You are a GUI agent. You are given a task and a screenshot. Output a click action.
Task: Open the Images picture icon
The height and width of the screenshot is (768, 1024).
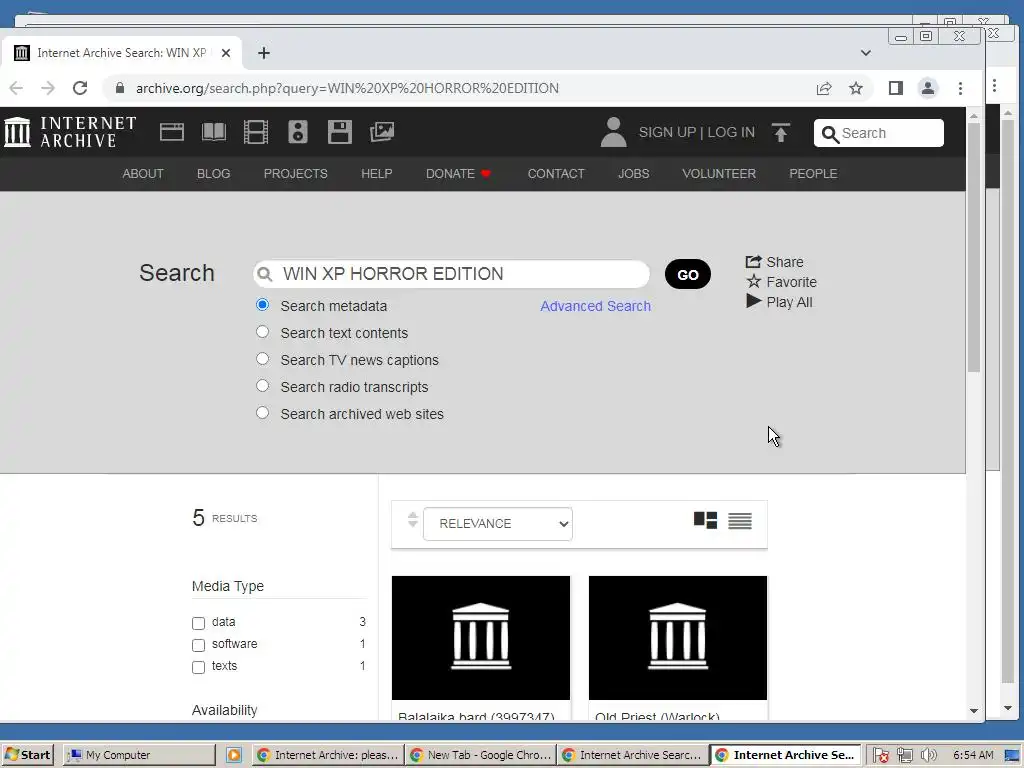click(382, 132)
